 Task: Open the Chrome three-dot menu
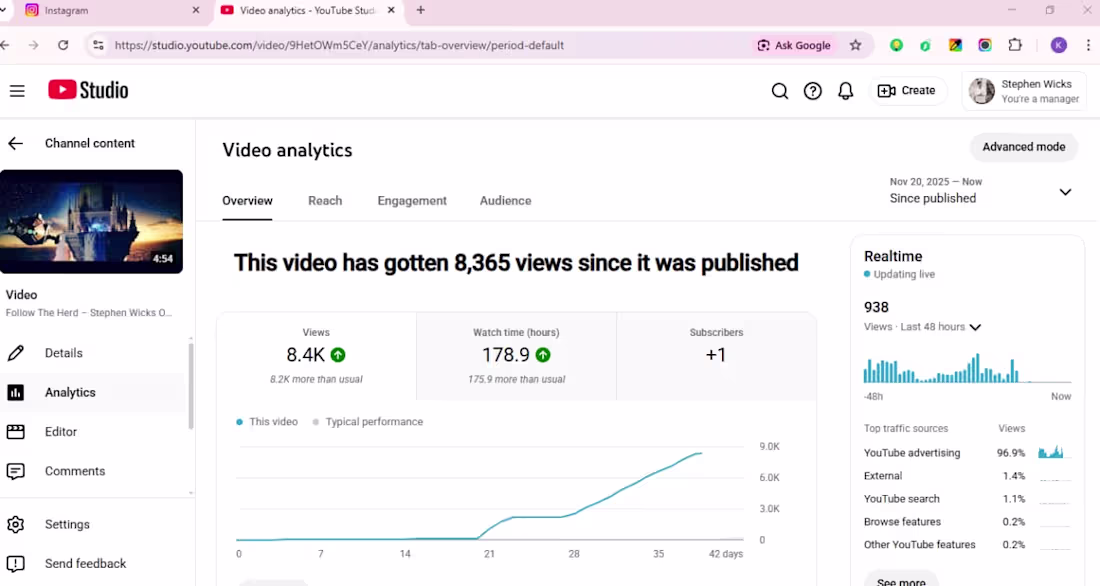coord(1088,45)
